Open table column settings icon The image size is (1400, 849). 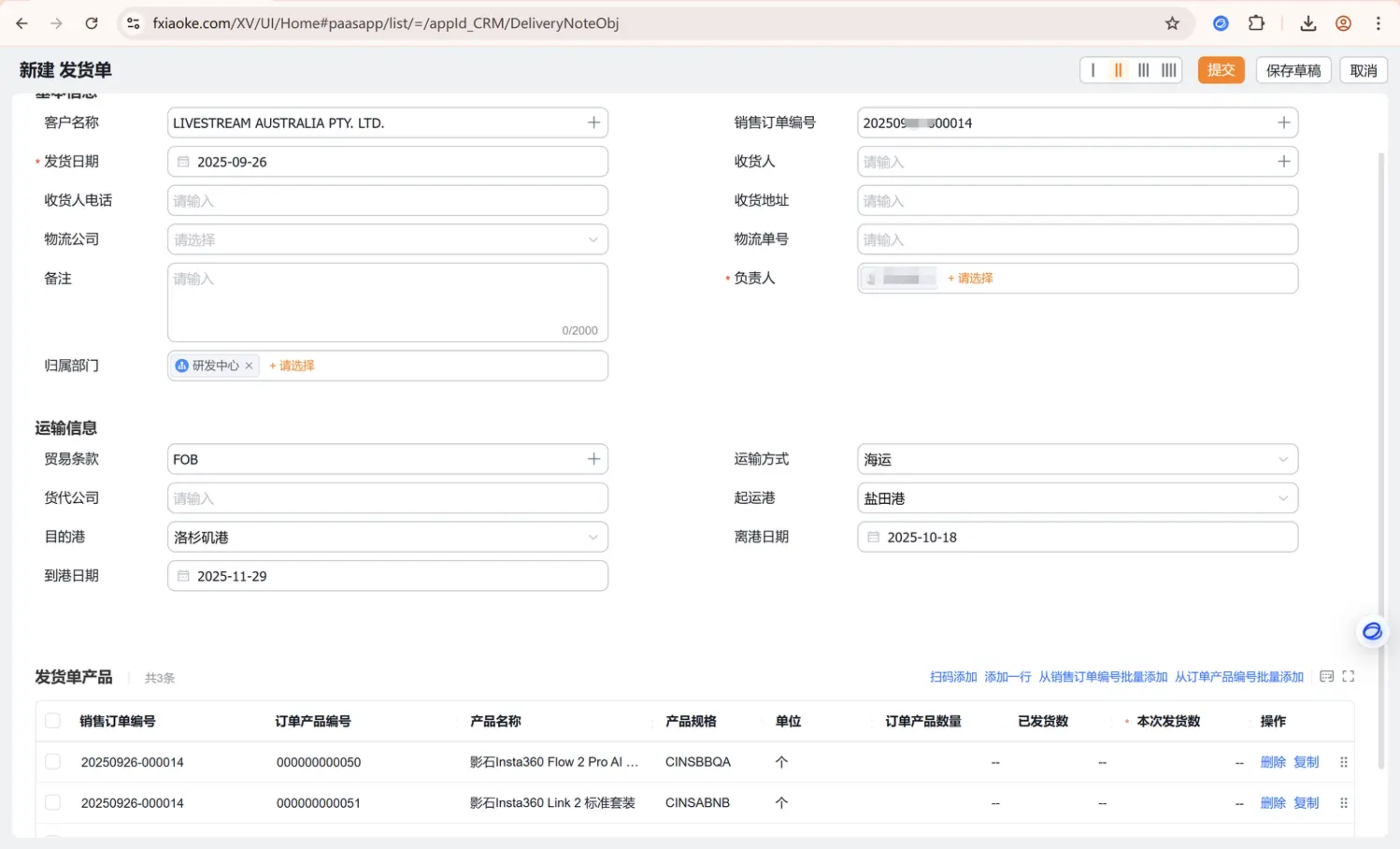point(1326,676)
